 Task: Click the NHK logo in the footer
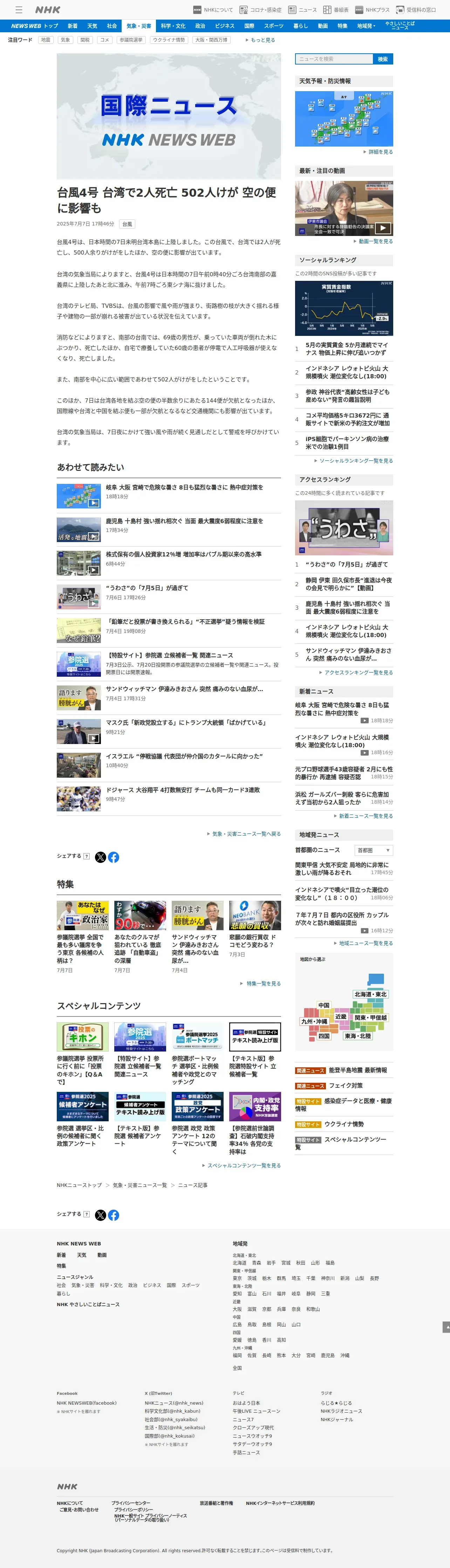coord(67,1486)
